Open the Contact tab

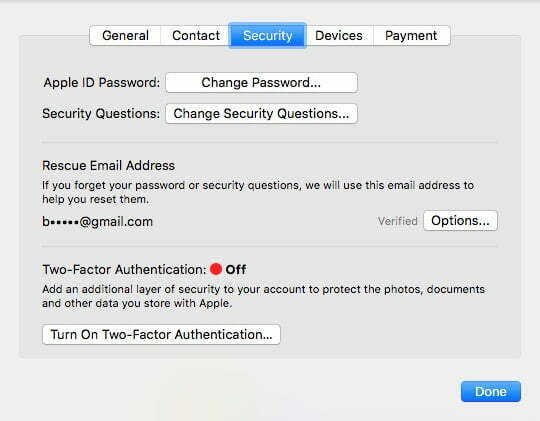tap(196, 35)
